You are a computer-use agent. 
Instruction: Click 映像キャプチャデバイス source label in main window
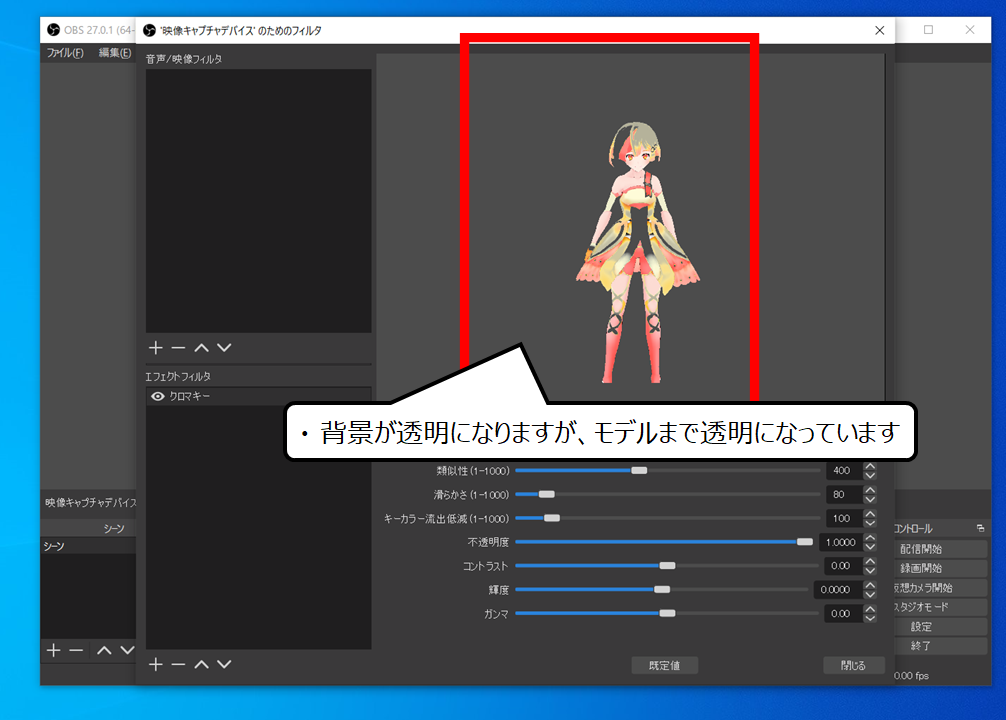90,502
